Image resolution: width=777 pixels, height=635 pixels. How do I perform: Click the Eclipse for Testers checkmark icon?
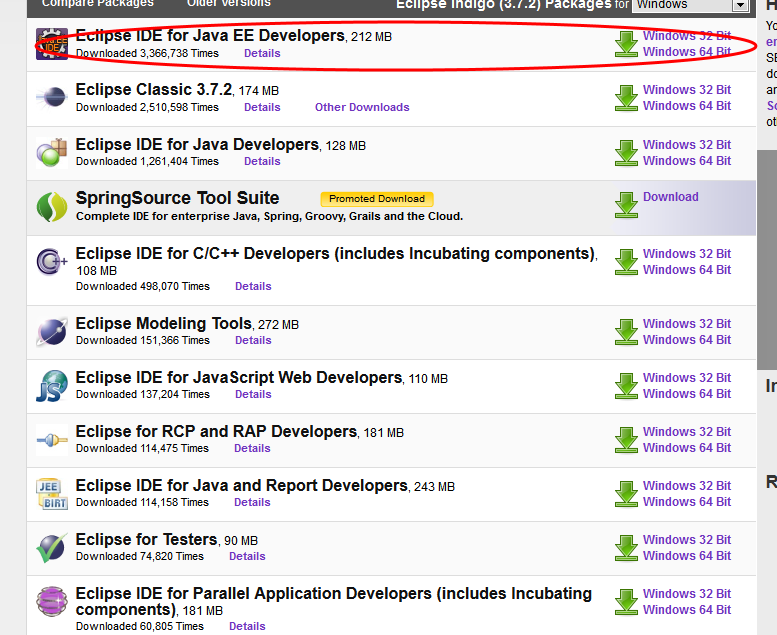52,548
